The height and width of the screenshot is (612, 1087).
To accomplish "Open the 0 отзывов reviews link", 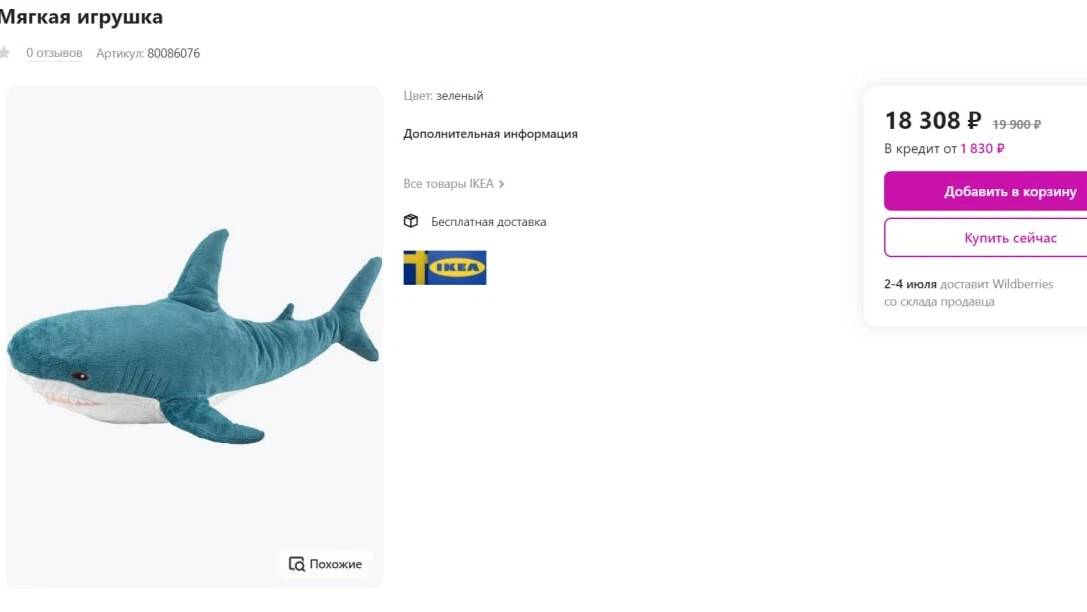I will (x=54, y=53).
